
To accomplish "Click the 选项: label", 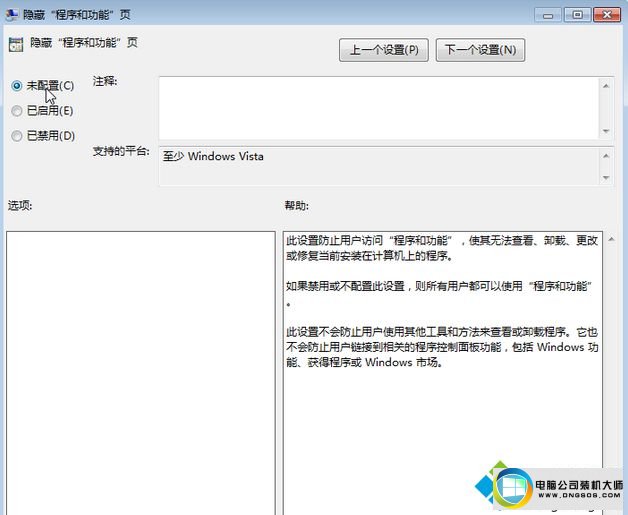I will [x=20, y=205].
